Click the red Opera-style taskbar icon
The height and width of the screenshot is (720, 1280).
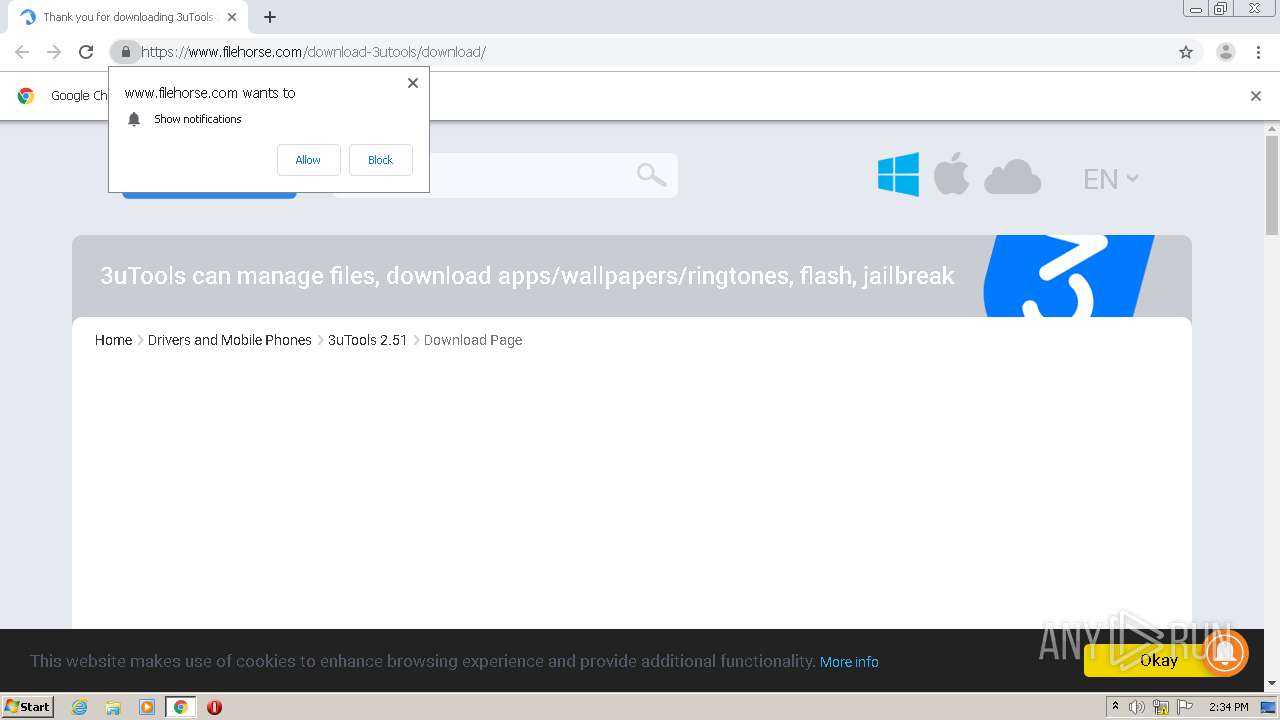[214, 707]
